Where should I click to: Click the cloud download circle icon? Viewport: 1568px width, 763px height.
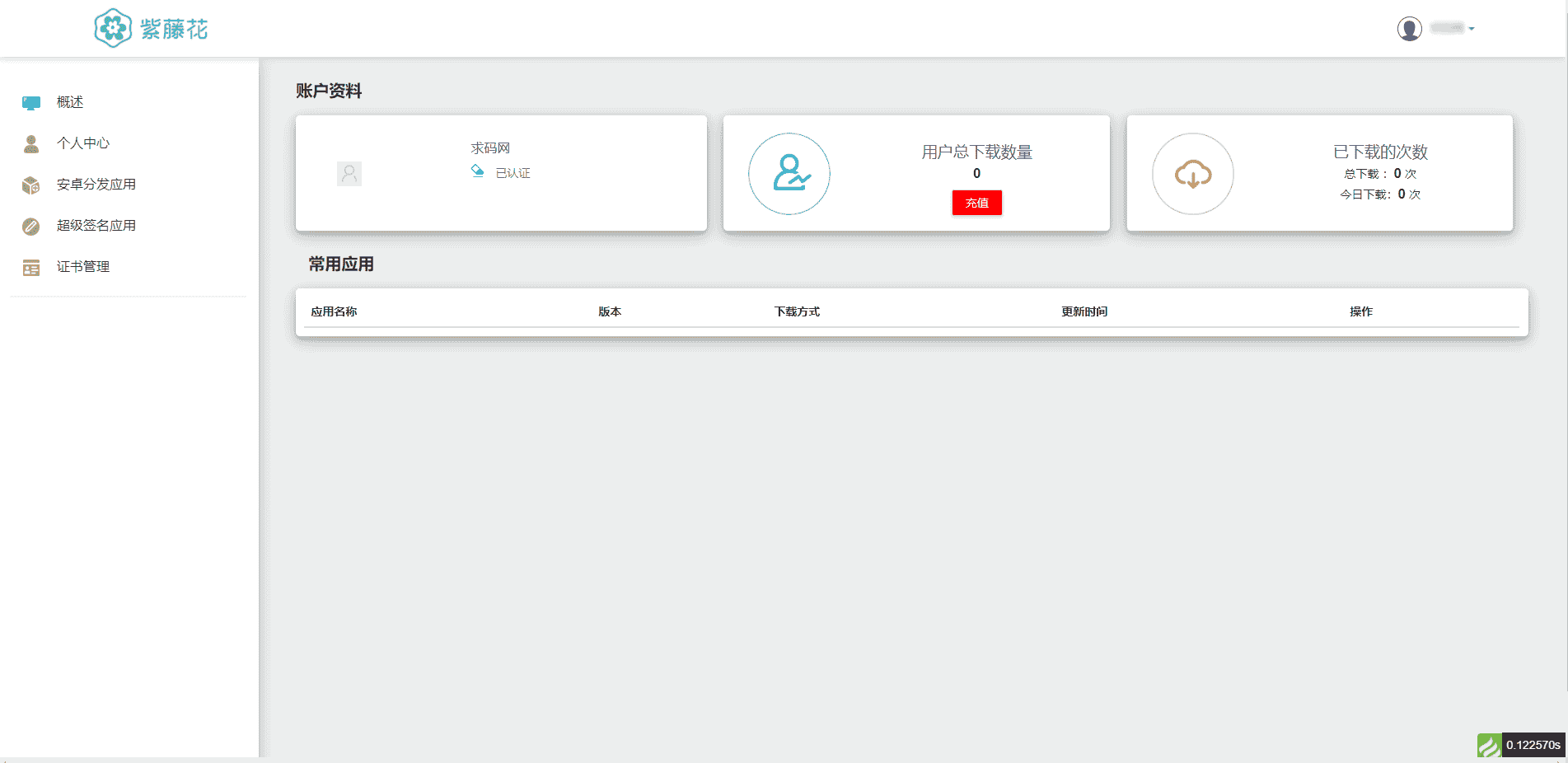coord(1192,174)
